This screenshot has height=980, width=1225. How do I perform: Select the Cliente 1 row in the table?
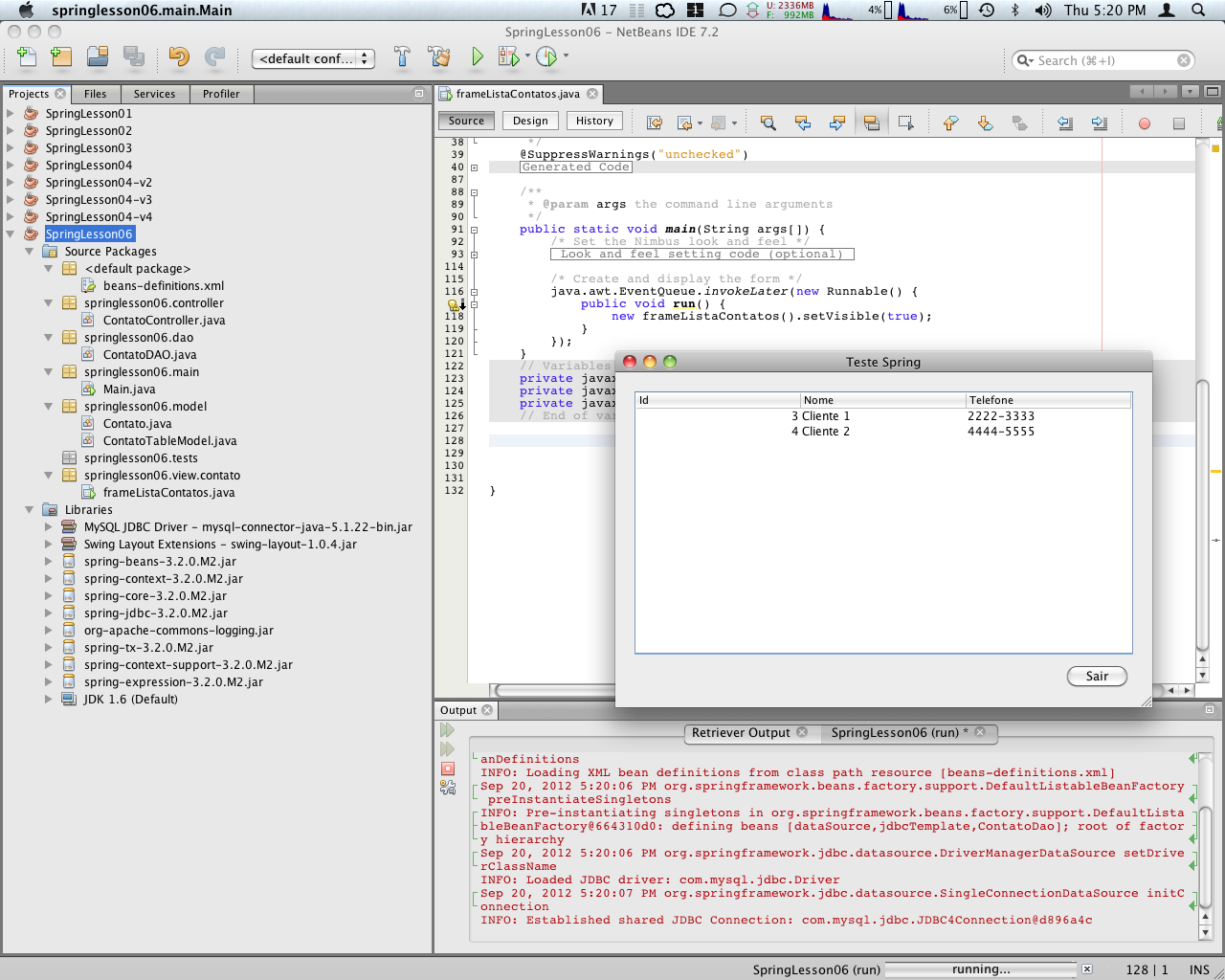pyautogui.click(x=883, y=416)
